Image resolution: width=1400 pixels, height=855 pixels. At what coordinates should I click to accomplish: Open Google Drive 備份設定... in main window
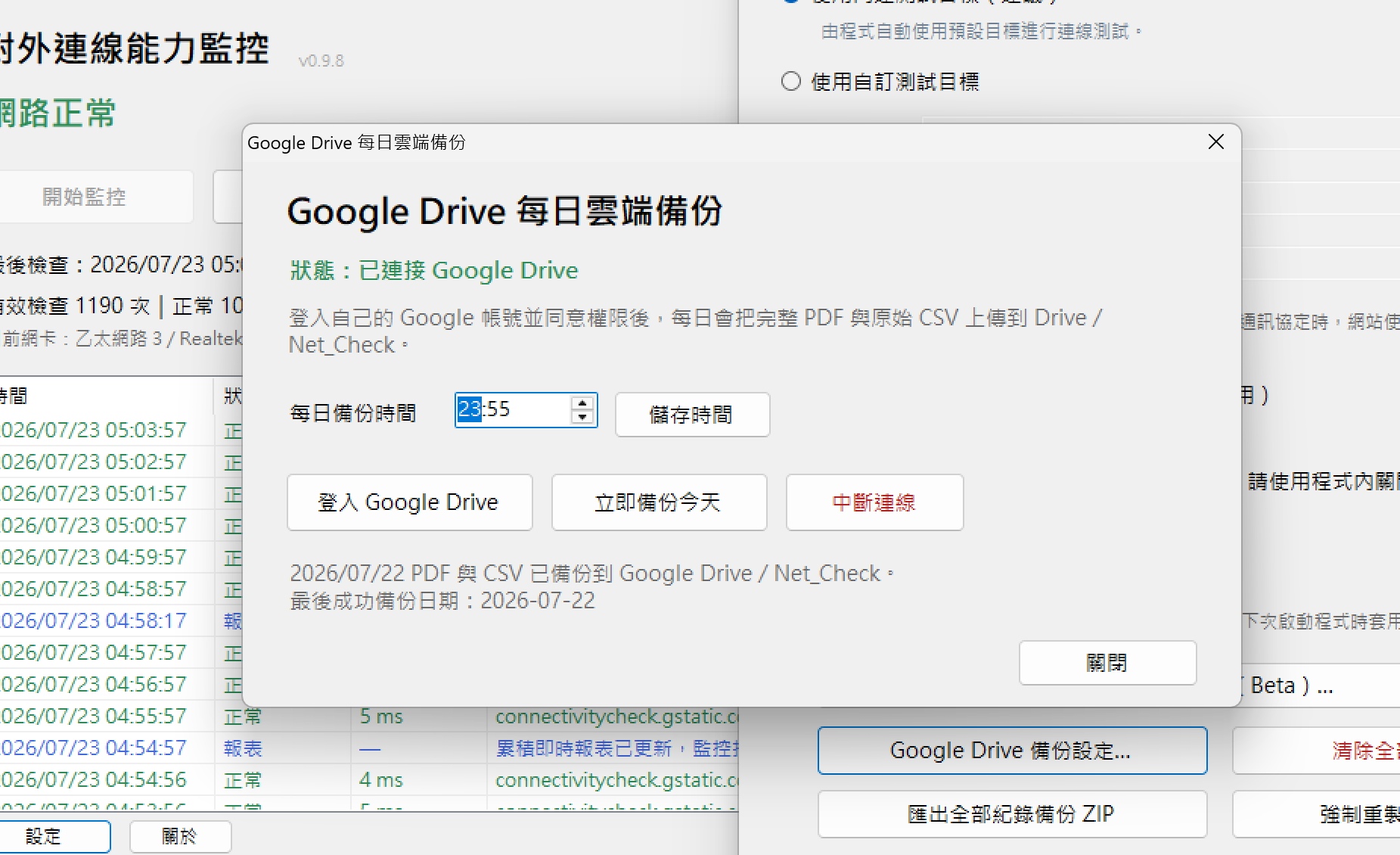pos(1012,751)
